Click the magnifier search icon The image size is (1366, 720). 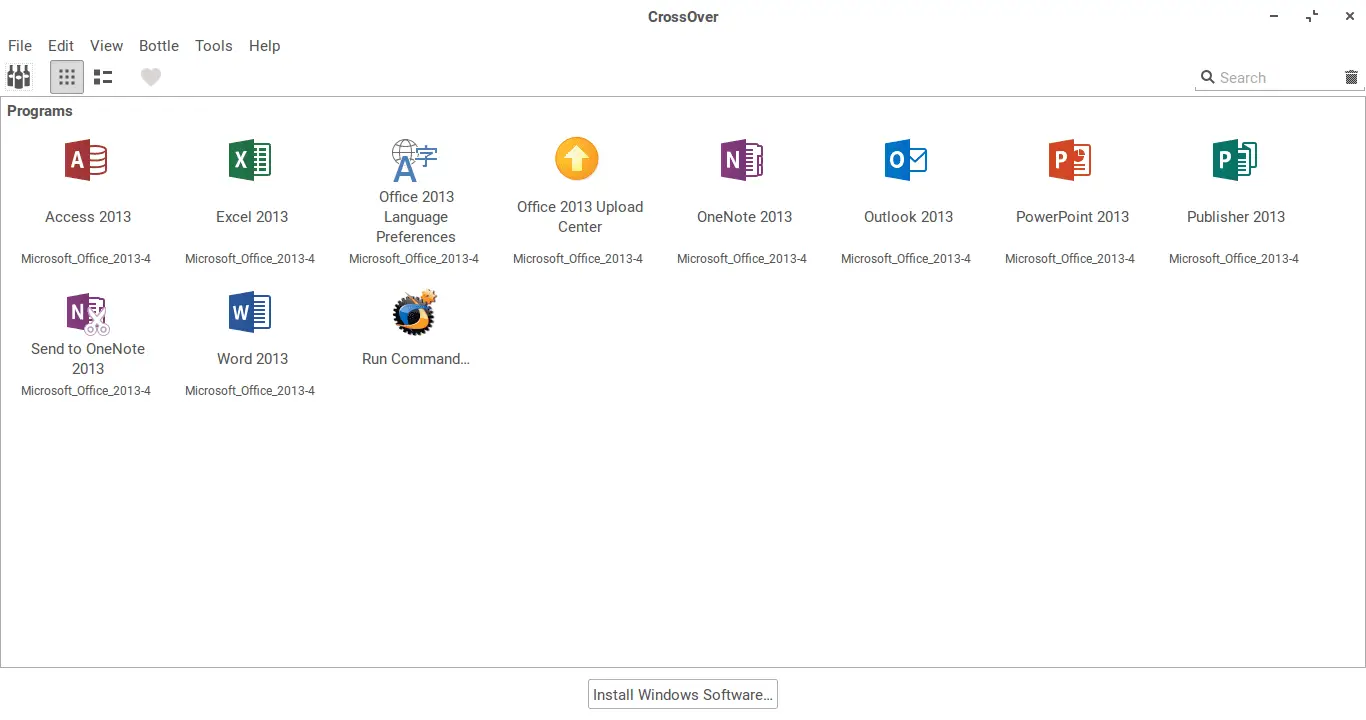(1208, 77)
